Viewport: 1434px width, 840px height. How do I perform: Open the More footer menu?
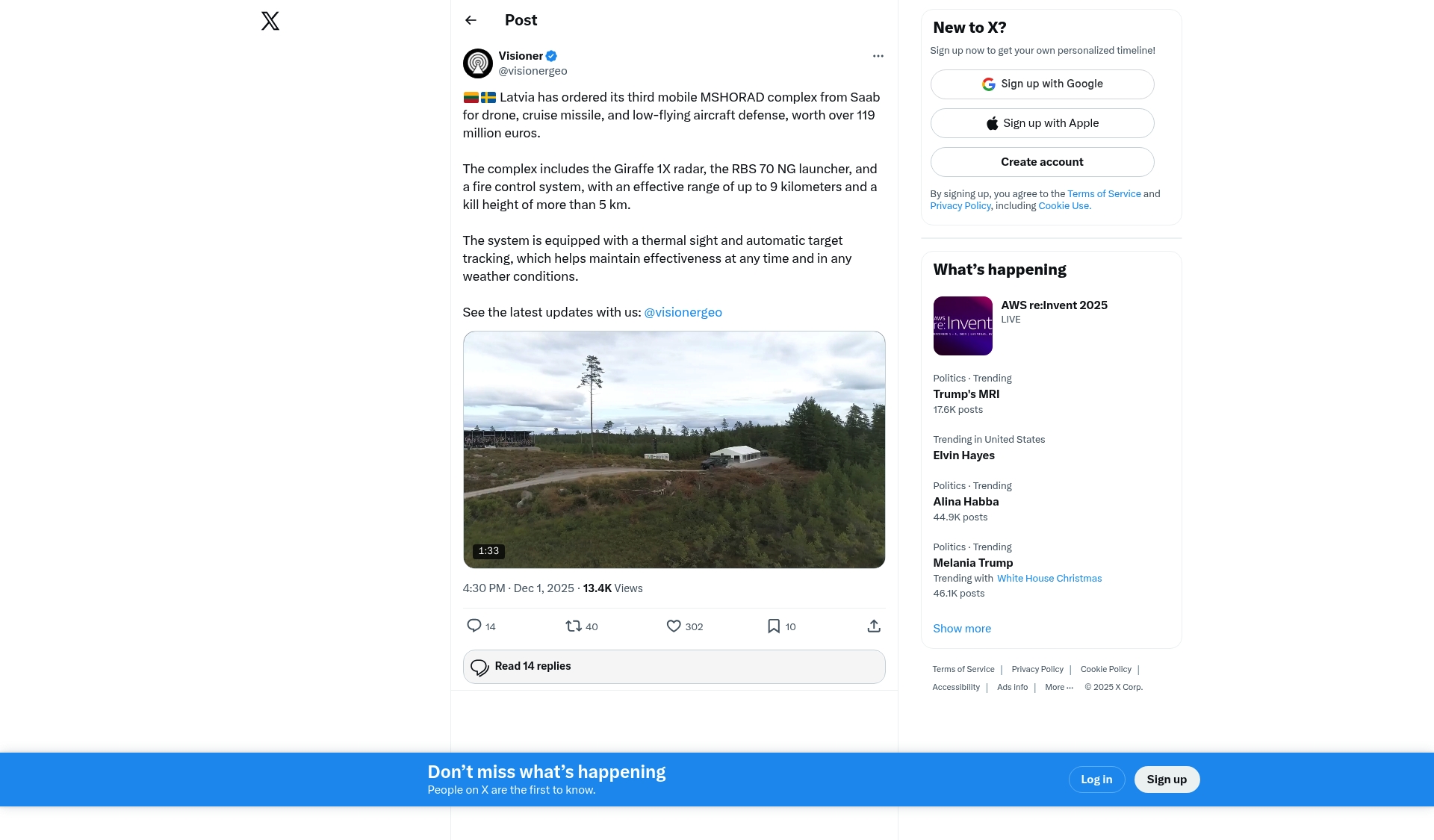1058,688
